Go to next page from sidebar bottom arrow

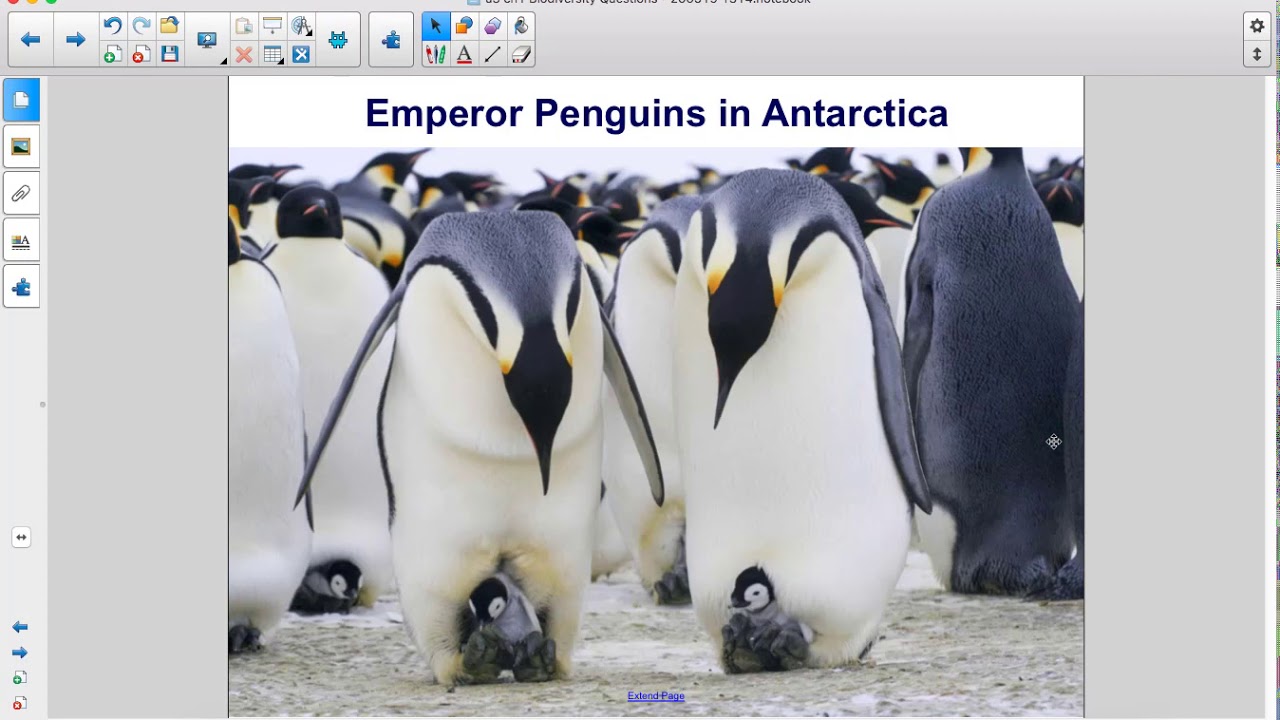coord(20,652)
